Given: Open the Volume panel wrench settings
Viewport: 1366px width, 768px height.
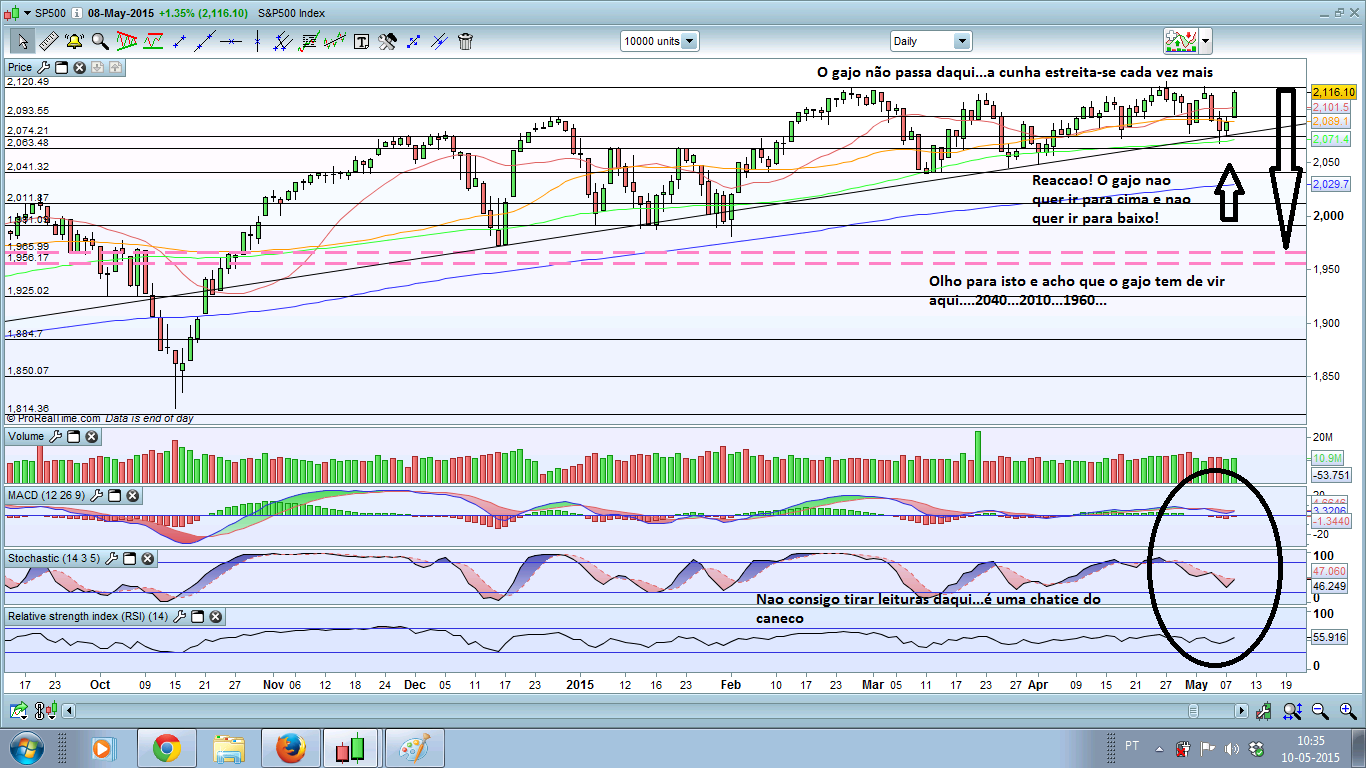Looking at the screenshot, I should pos(55,437).
